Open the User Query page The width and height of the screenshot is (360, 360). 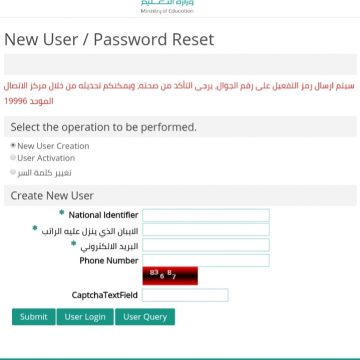point(145,317)
